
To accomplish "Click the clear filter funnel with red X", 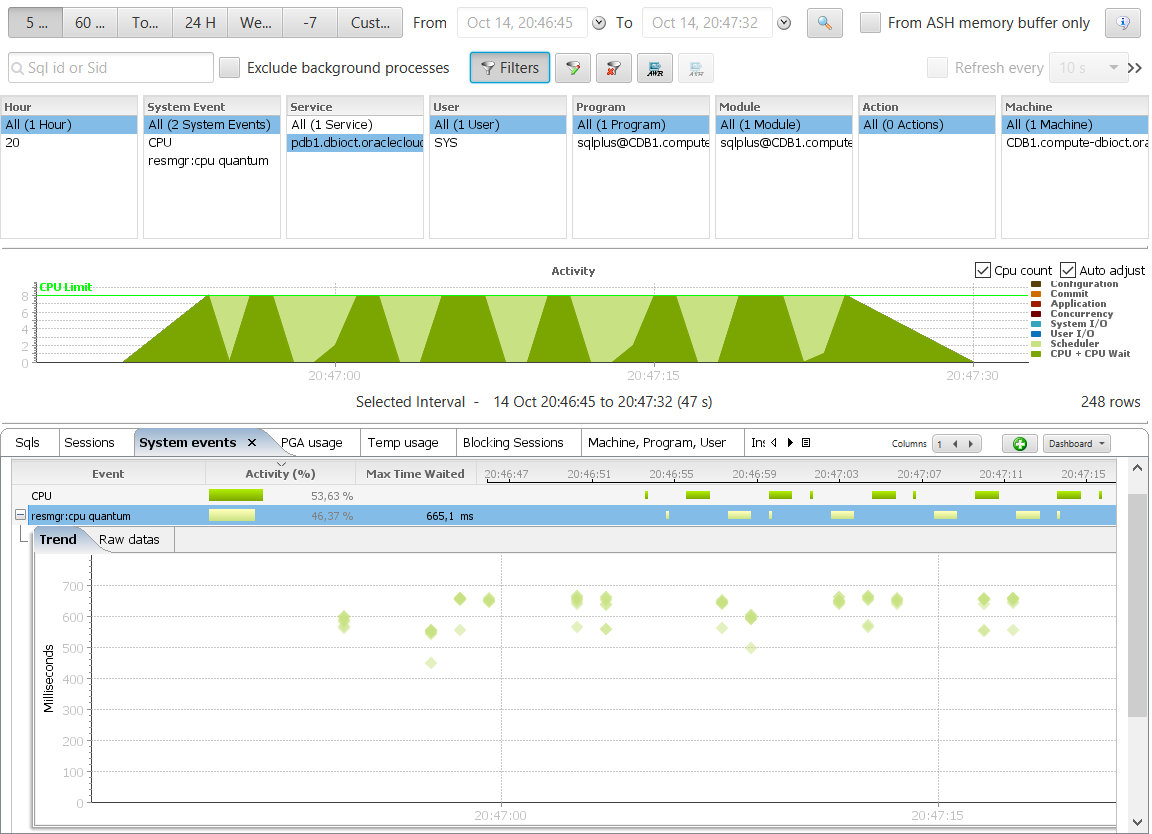I will tap(613, 68).
